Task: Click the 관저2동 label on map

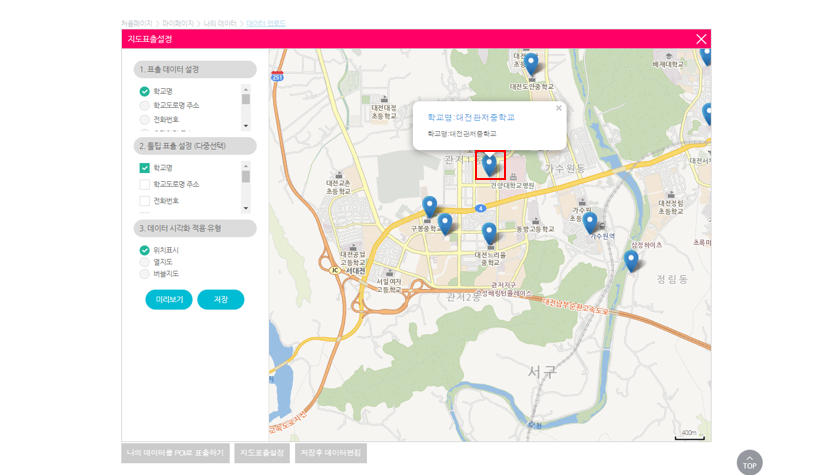Action: 462,297
